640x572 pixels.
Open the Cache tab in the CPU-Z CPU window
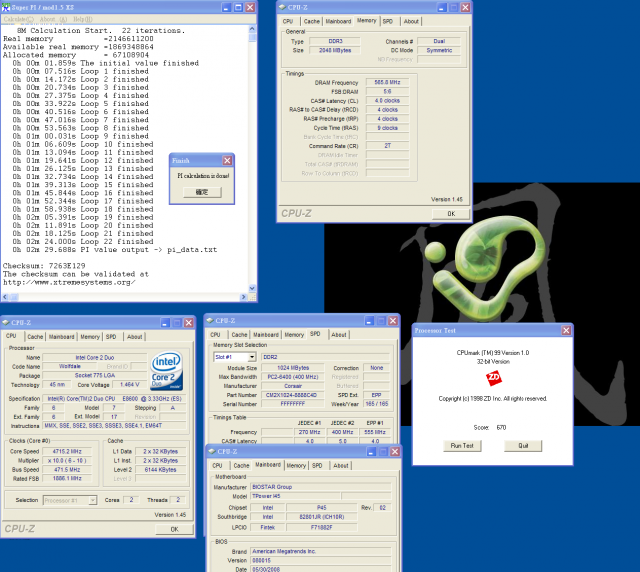click(35, 337)
